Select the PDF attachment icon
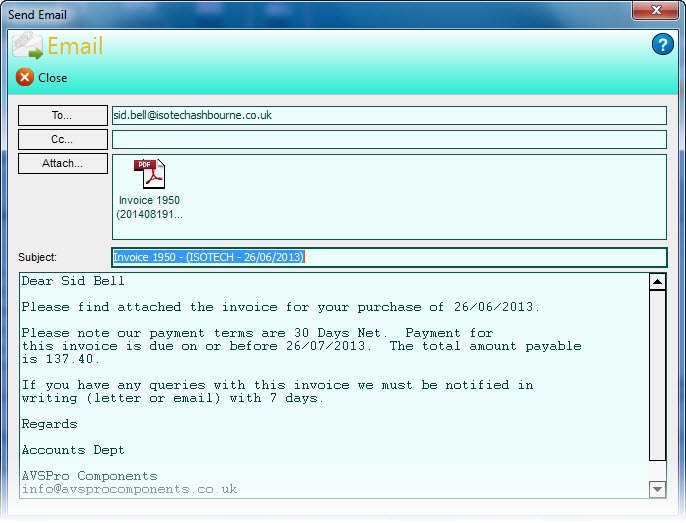The height and width of the screenshot is (523, 686). pyautogui.click(x=149, y=174)
